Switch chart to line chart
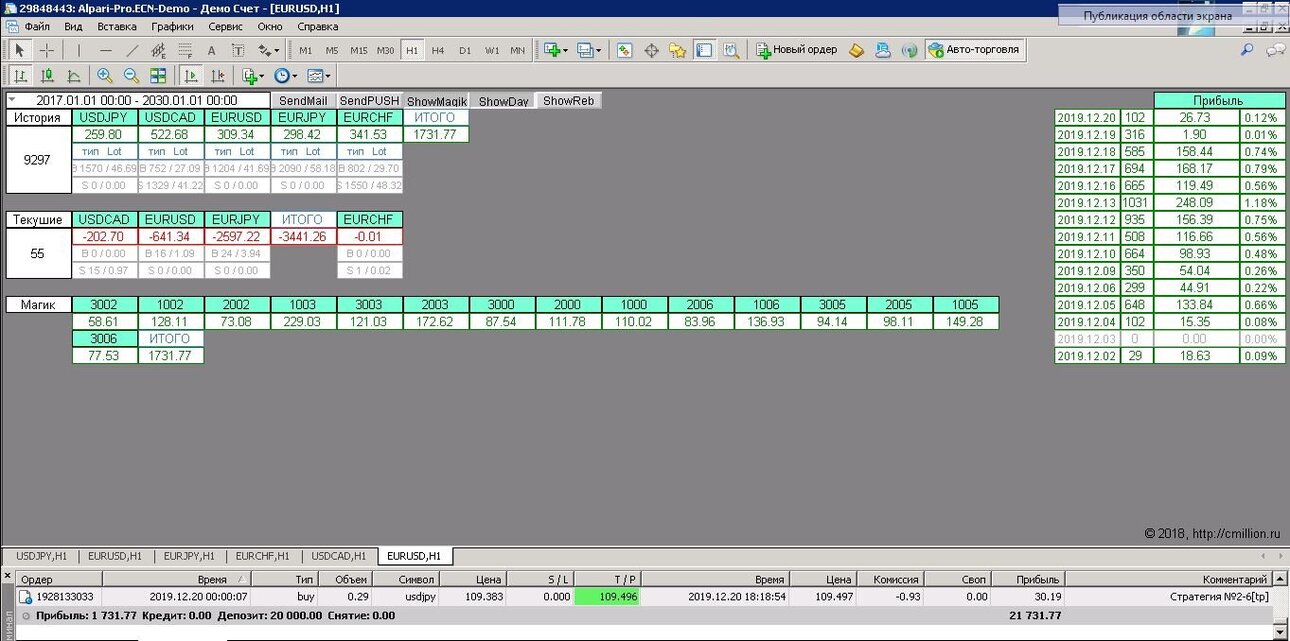This screenshot has height=641, width=1290. tap(73, 76)
